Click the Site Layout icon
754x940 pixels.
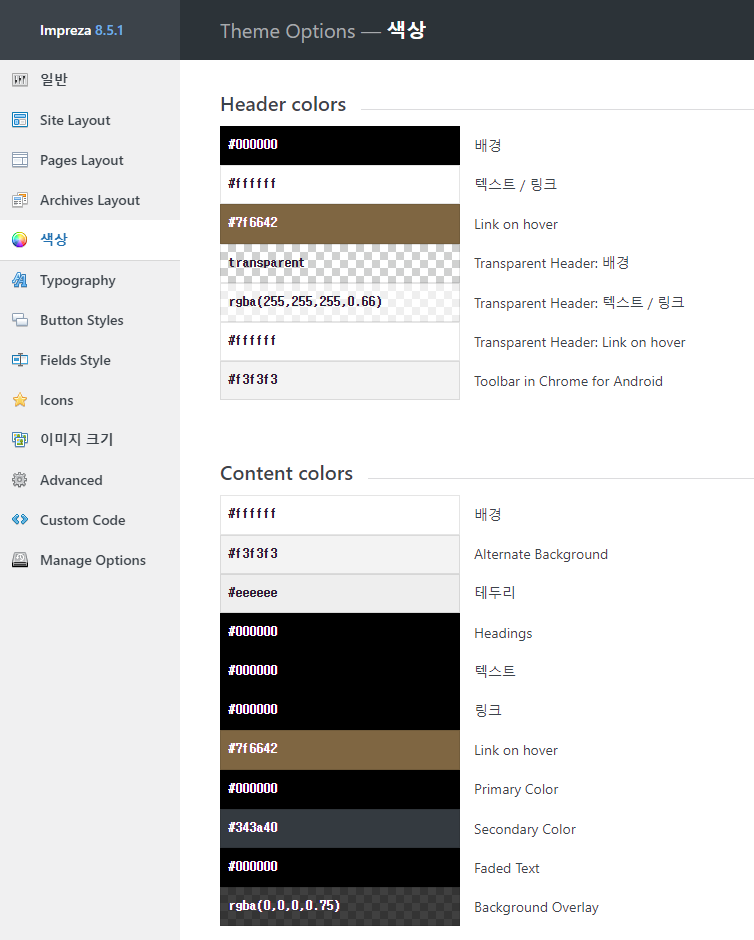click(20, 120)
